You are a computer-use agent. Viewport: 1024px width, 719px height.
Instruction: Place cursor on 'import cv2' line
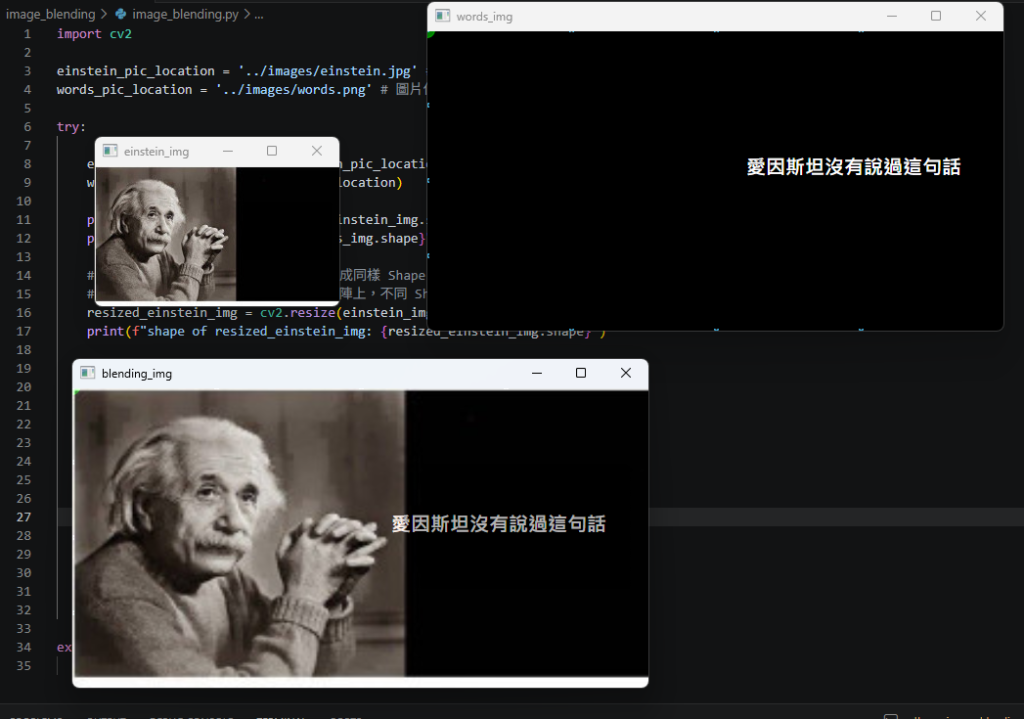[x=94, y=34]
